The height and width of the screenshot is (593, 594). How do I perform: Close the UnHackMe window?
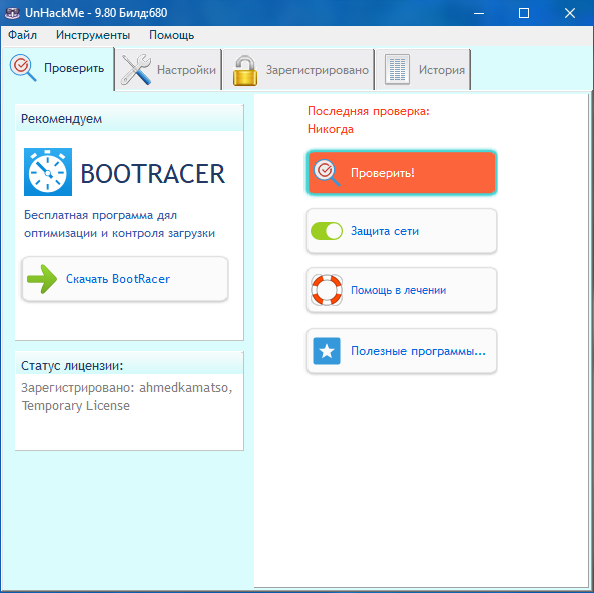click(570, 13)
